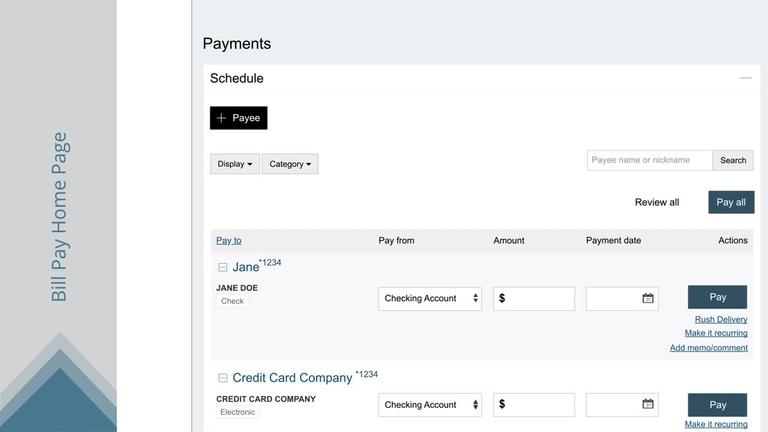Click the Actions column header
This screenshot has width=768, height=432.
pos(733,240)
